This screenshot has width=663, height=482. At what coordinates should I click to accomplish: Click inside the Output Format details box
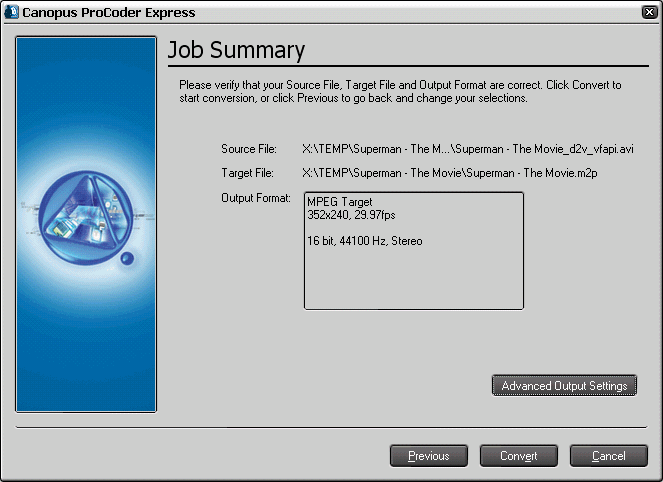point(413,280)
